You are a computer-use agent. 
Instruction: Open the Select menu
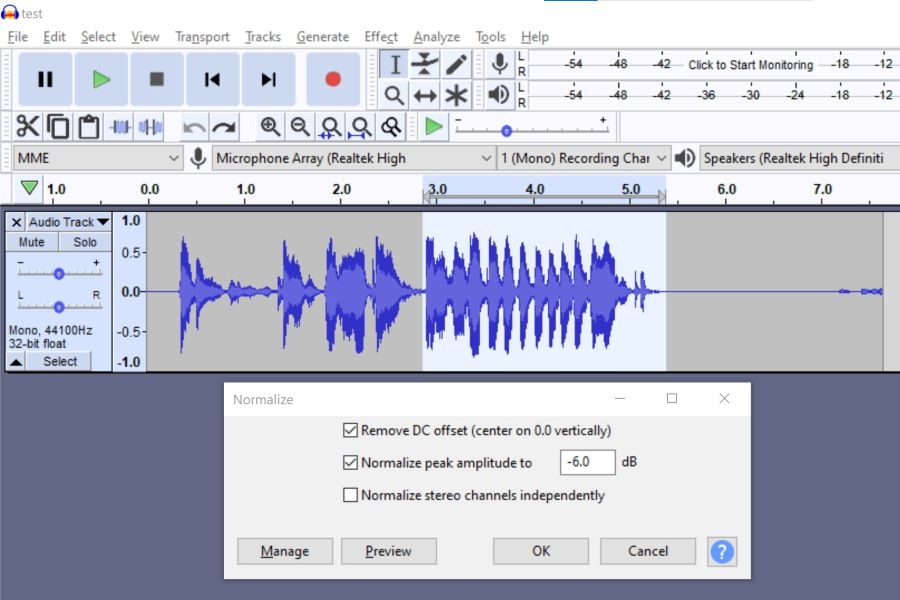[98, 37]
